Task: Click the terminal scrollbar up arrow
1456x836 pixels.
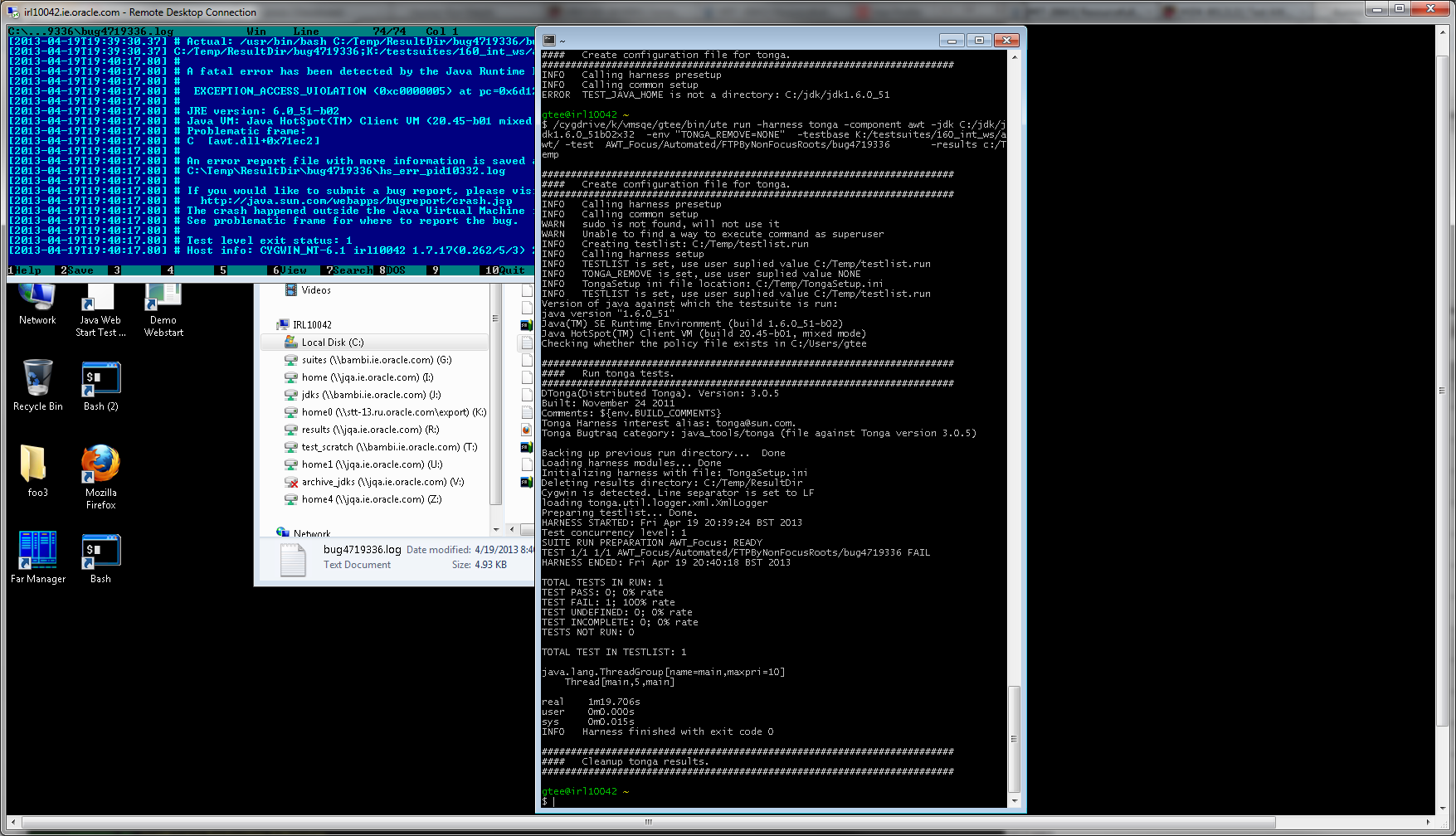Action: pos(1015,57)
